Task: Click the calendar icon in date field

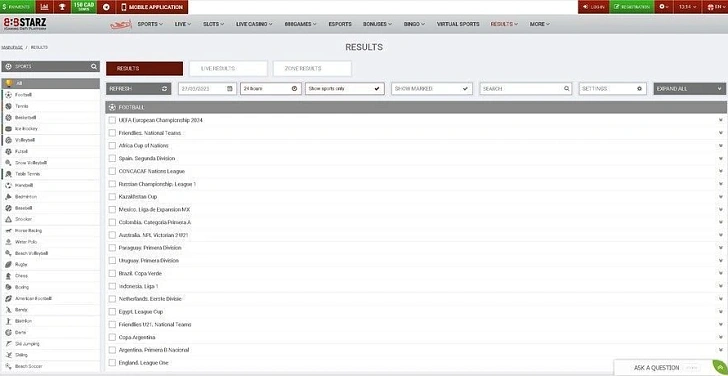Action: click(230, 89)
